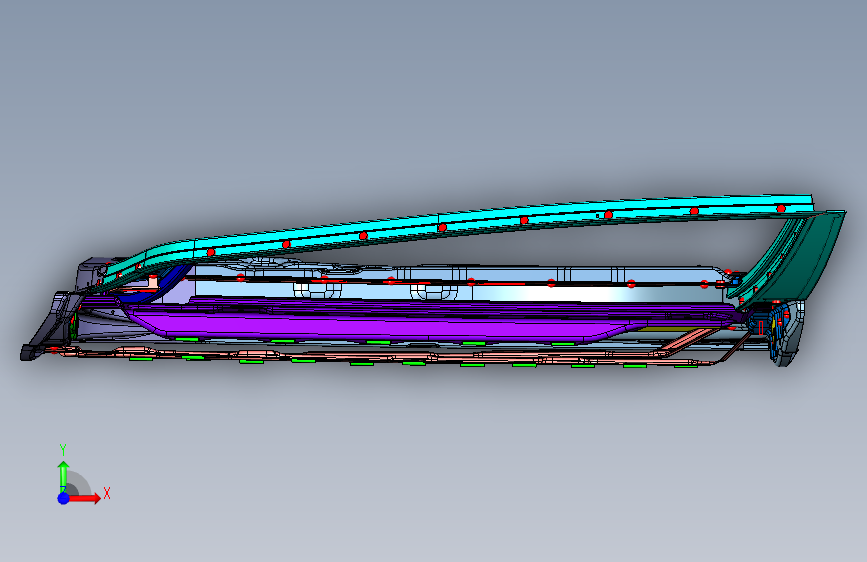Click the gray XY plane arc on the triad

pos(80,483)
